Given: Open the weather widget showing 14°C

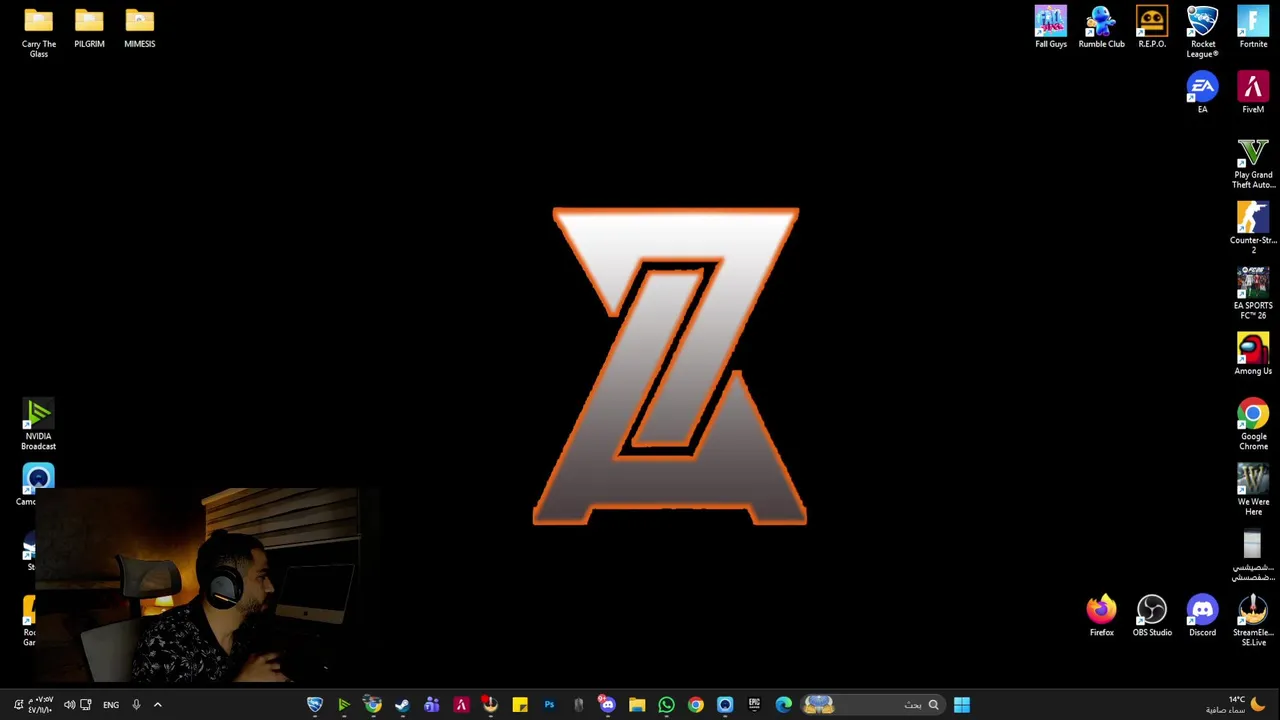Looking at the screenshot, I should (x=1235, y=705).
